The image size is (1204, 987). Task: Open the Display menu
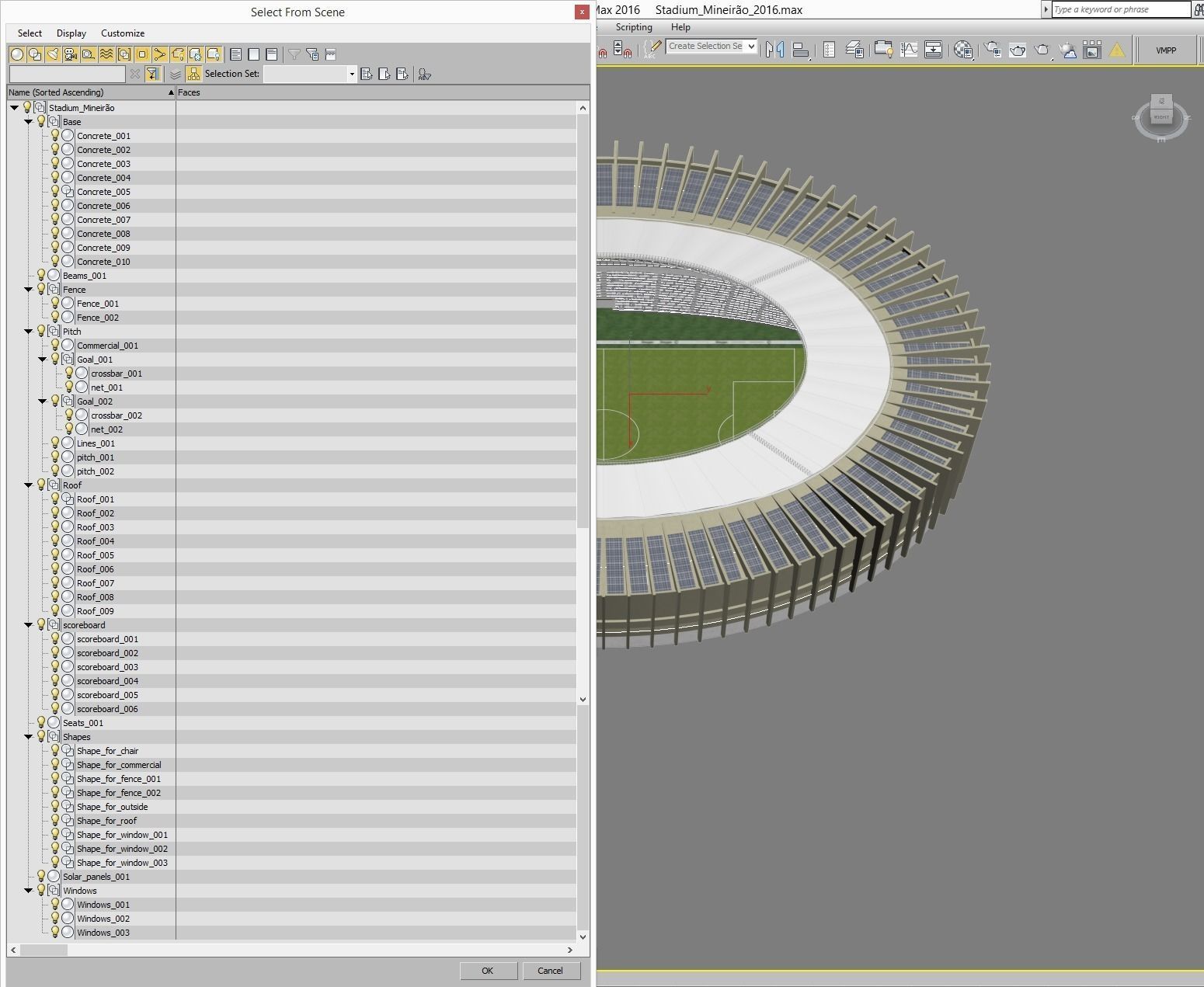[71, 33]
